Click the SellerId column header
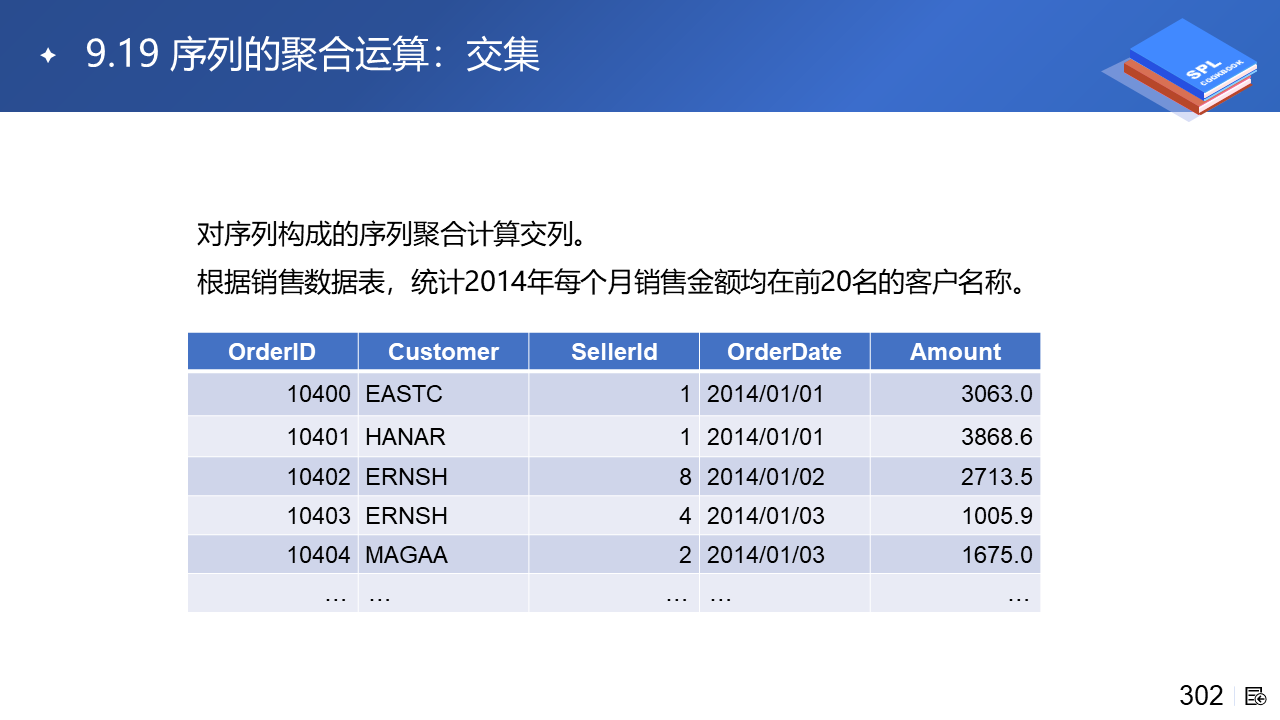 [x=614, y=352]
